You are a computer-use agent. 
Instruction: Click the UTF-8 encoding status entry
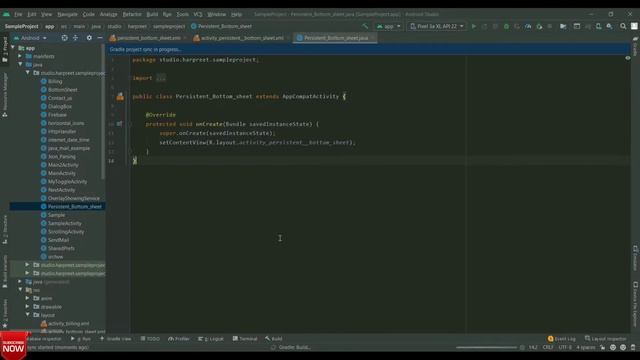click(565, 347)
